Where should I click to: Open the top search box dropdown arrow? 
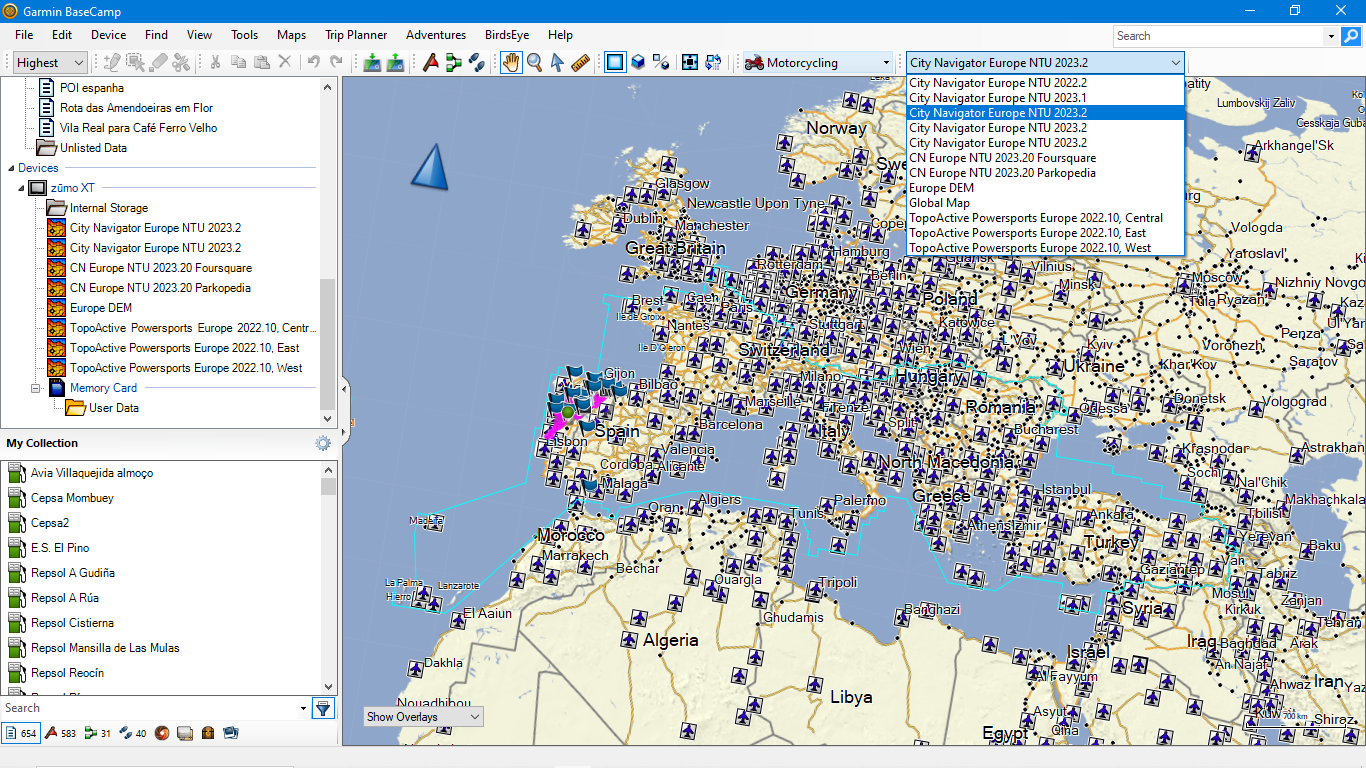1331,36
